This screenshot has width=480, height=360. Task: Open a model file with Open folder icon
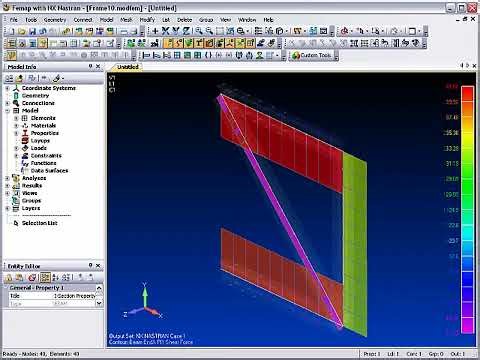coord(22,31)
